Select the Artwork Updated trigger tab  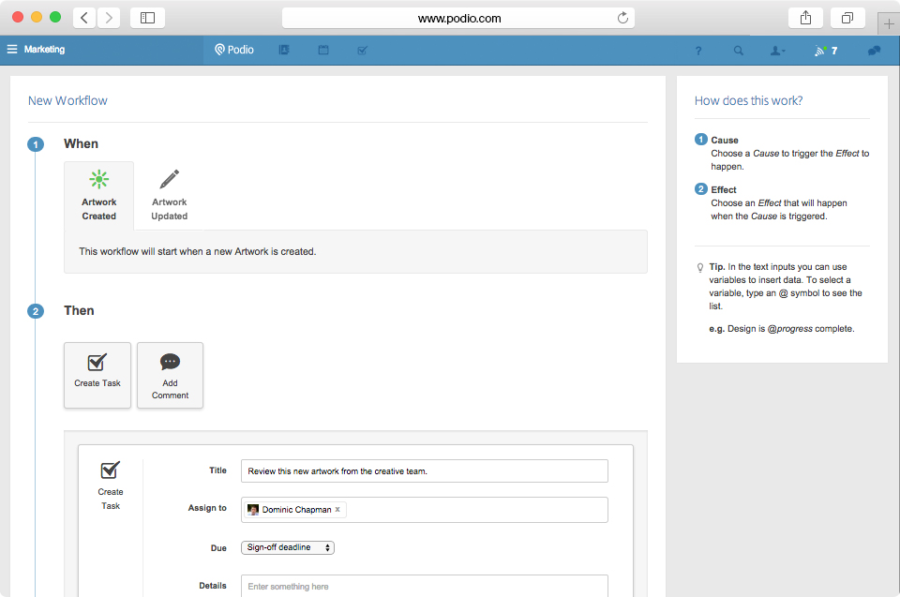(x=169, y=196)
